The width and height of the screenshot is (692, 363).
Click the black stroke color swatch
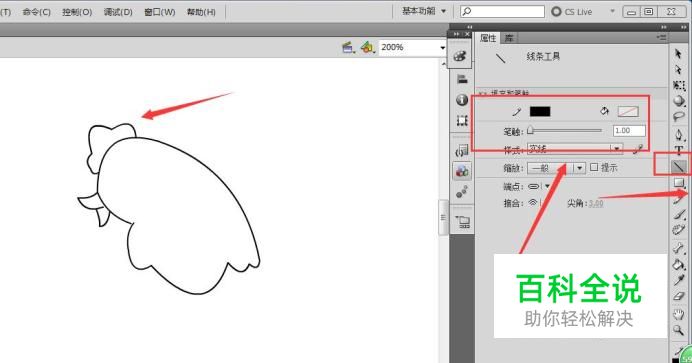(540, 111)
